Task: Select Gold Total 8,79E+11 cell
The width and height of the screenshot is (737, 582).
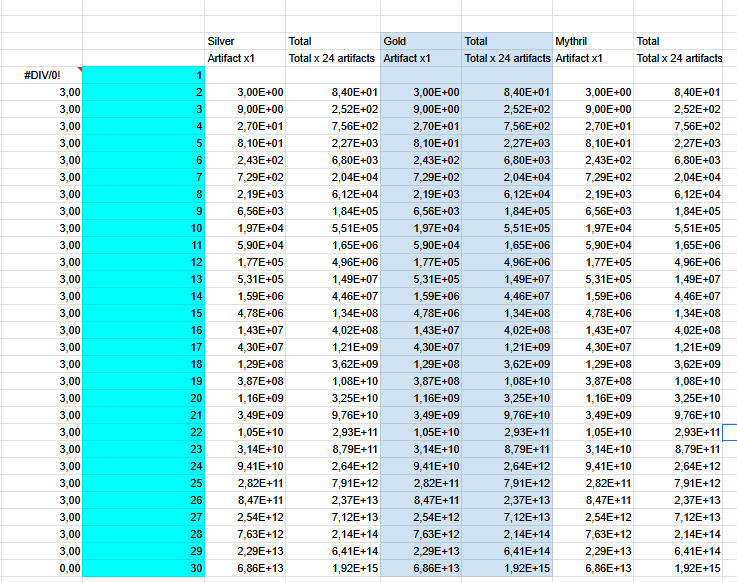Action: click(x=507, y=449)
